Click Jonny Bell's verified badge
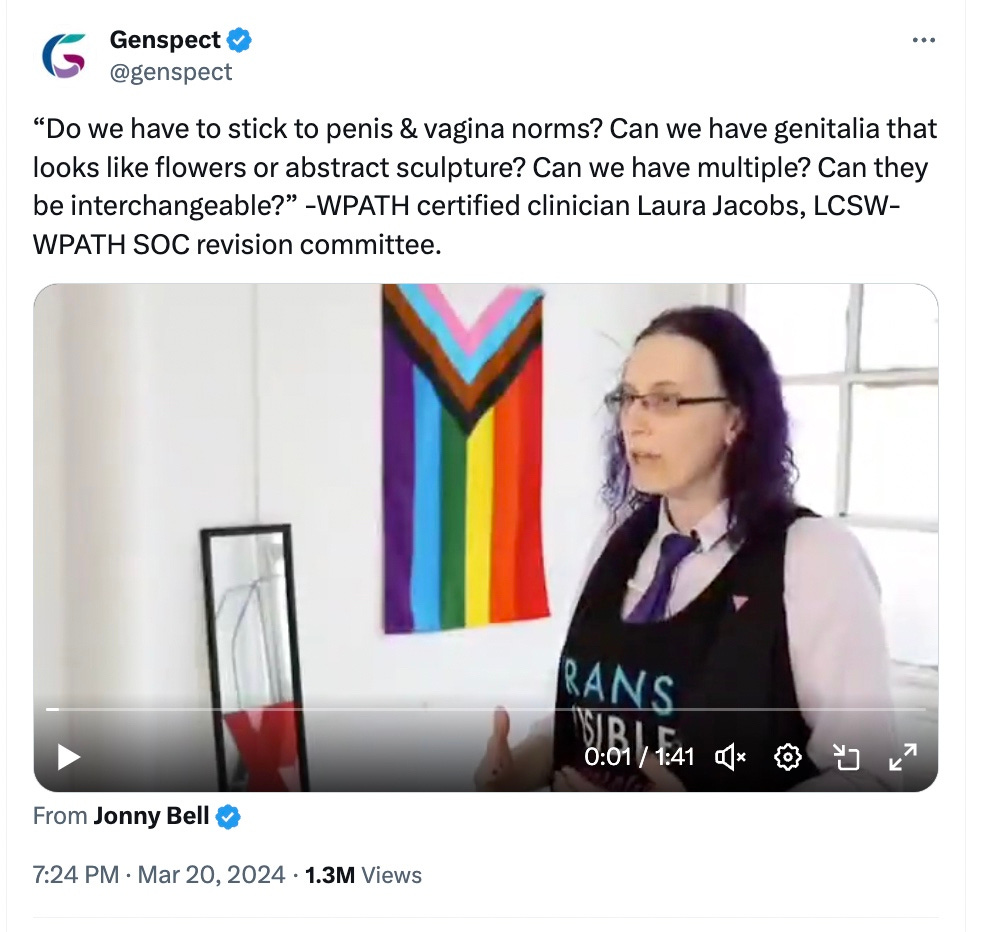The width and height of the screenshot is (1006, 932). click(228, 817)
